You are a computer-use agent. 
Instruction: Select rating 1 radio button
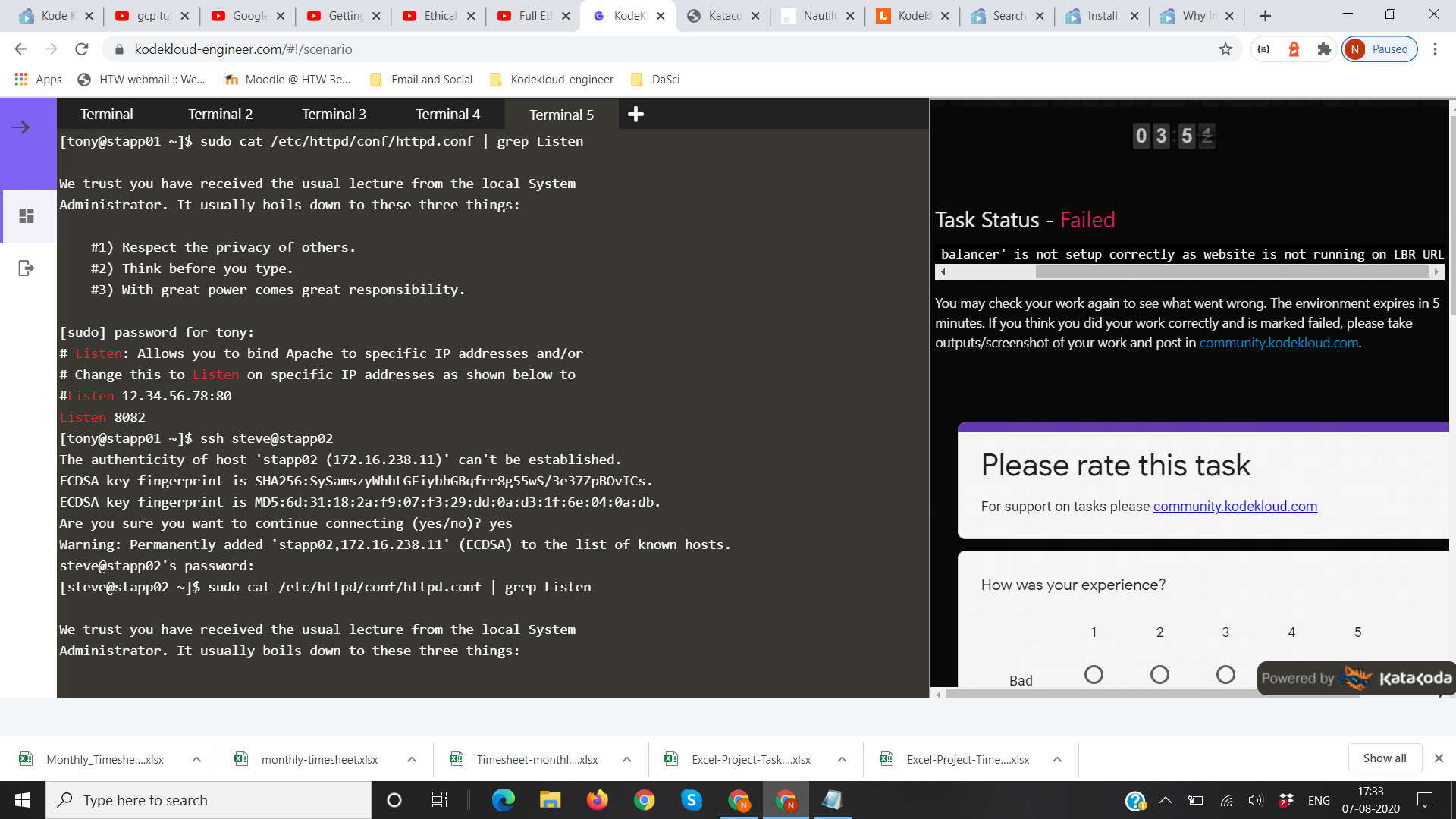1094,674
